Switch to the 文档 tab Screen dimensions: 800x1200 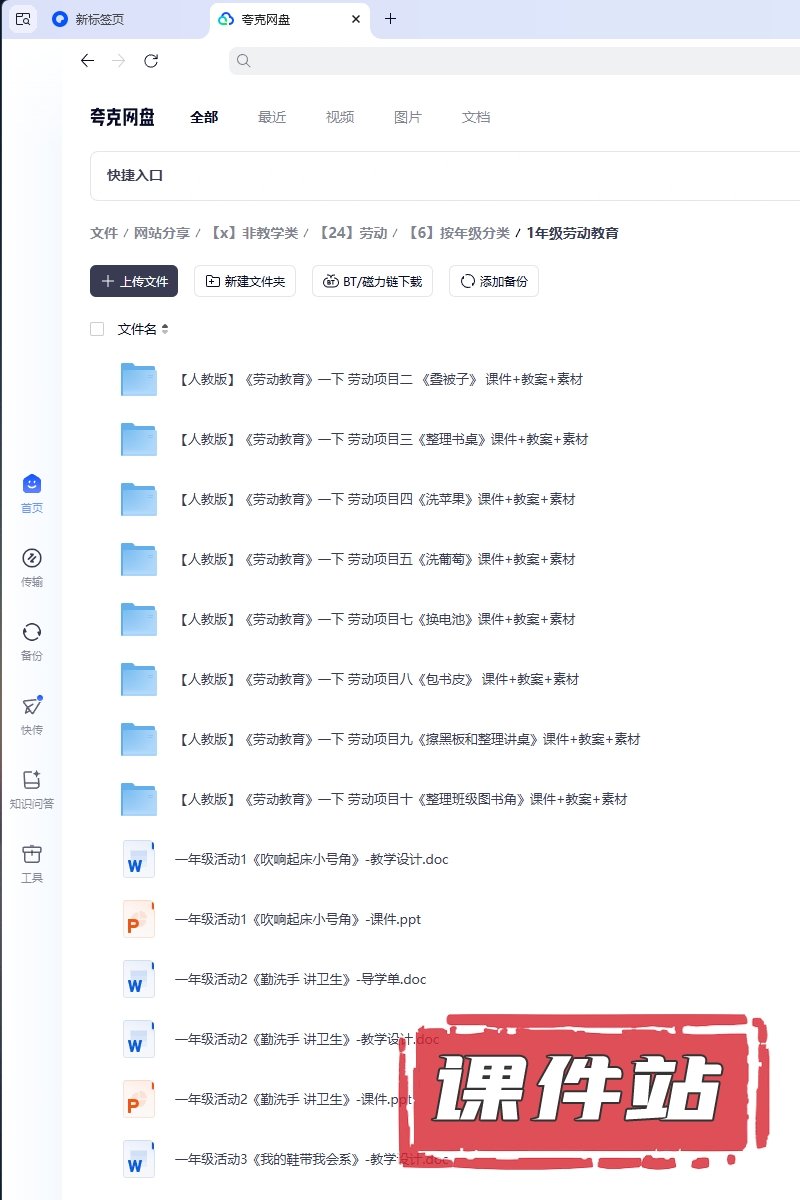pyautogui.click(x=476, y=117)
